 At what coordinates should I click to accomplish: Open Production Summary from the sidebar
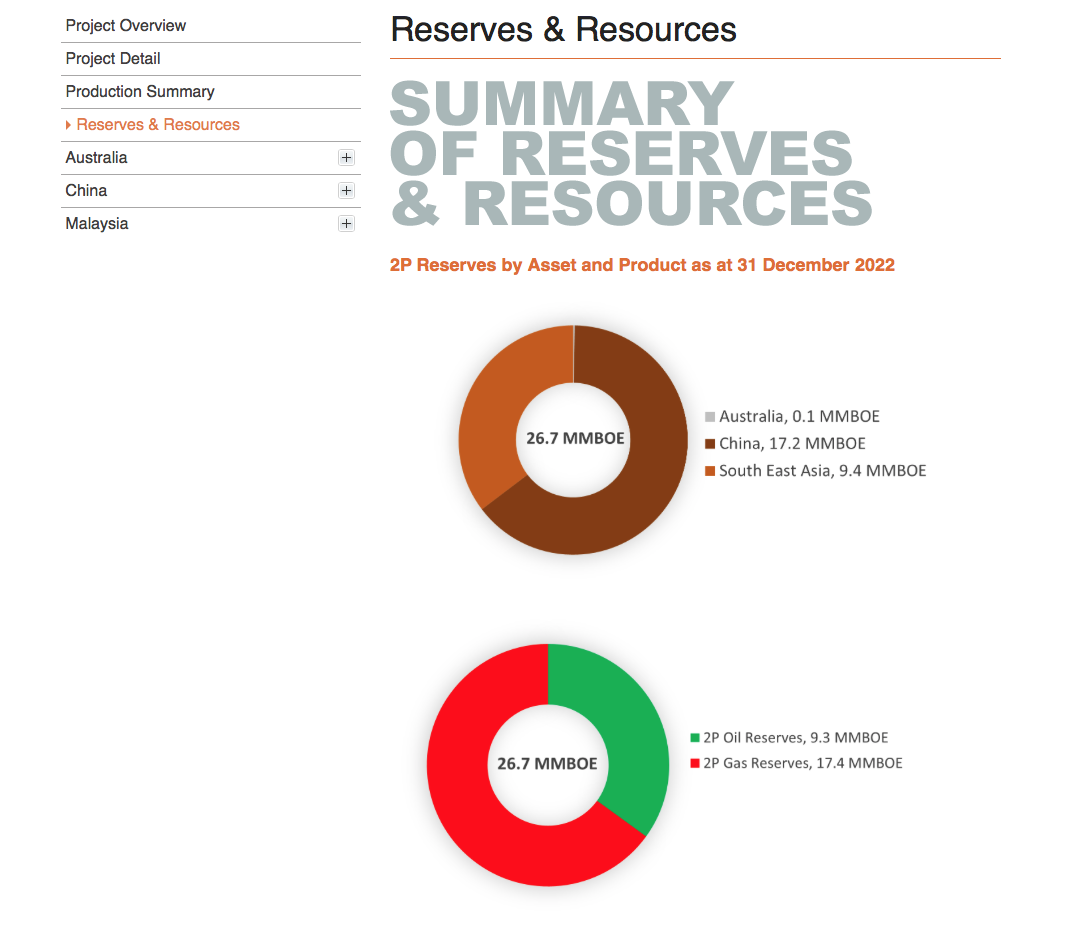(x=140, y=92)
